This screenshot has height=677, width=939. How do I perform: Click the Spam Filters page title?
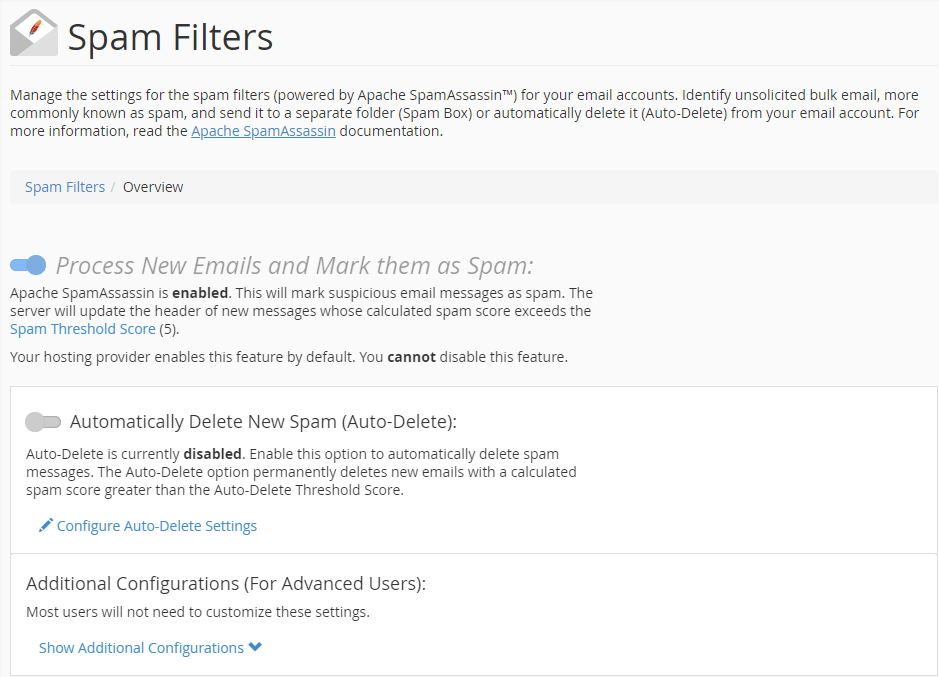[170, 38]
